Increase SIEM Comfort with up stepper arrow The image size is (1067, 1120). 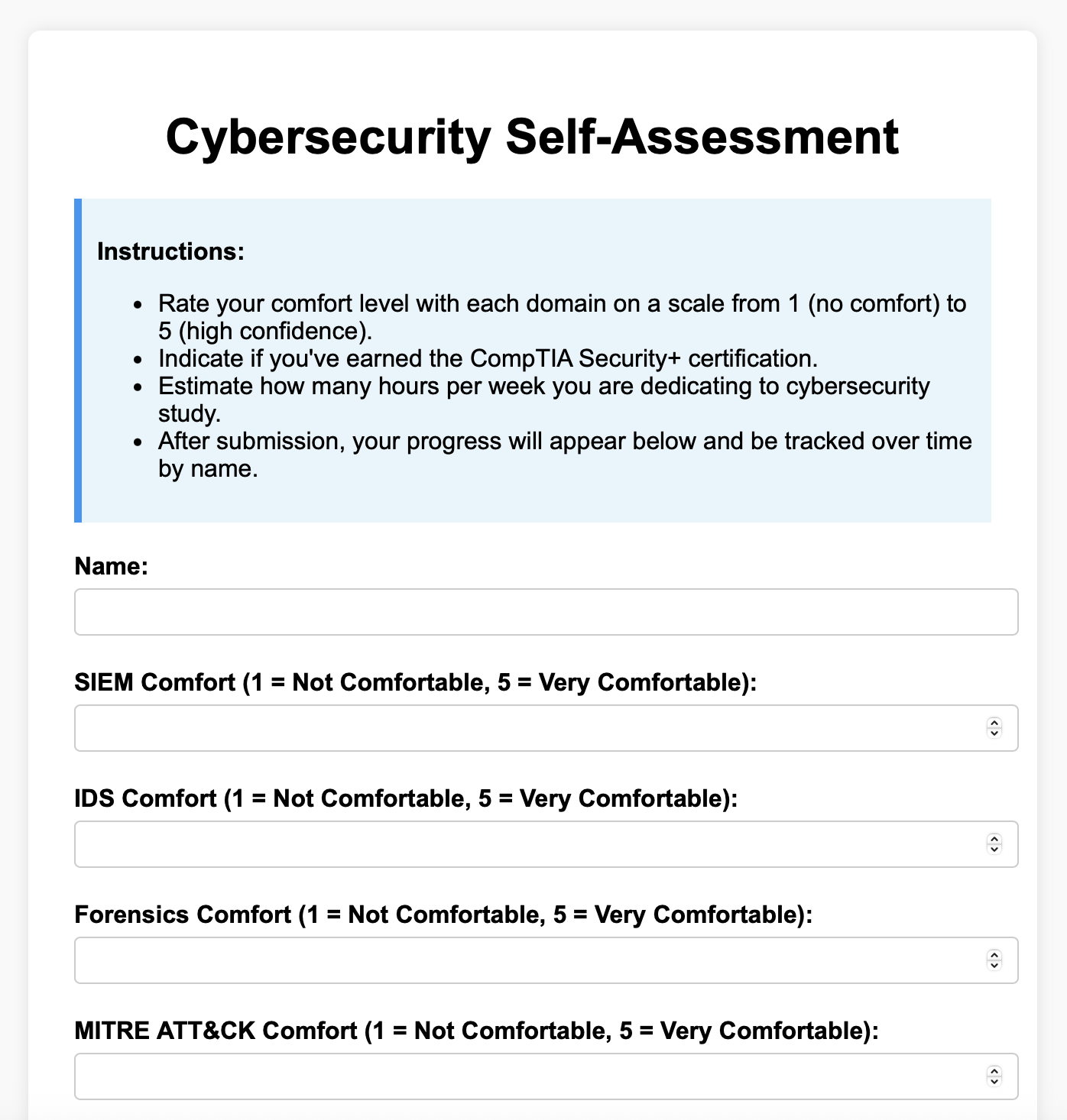pos(994,723)
